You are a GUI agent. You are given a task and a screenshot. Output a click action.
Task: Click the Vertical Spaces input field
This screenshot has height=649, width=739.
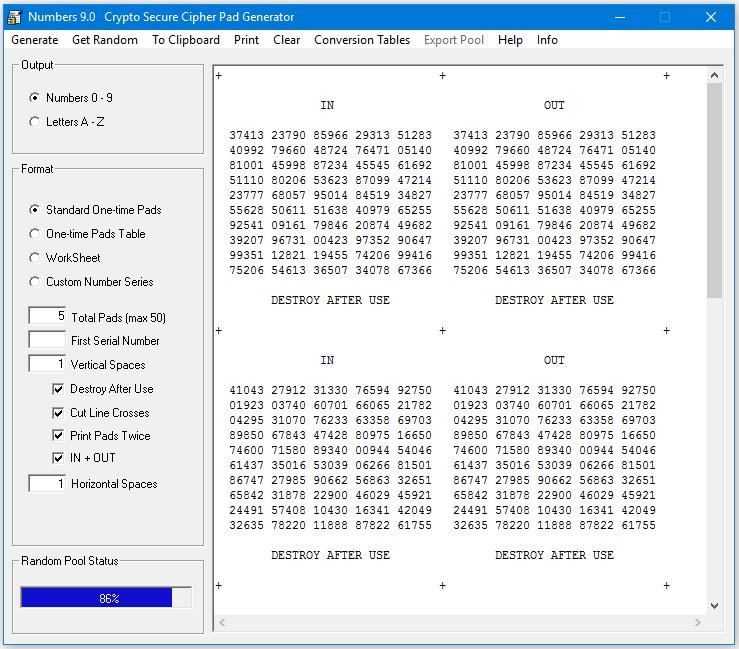point(47,363)
